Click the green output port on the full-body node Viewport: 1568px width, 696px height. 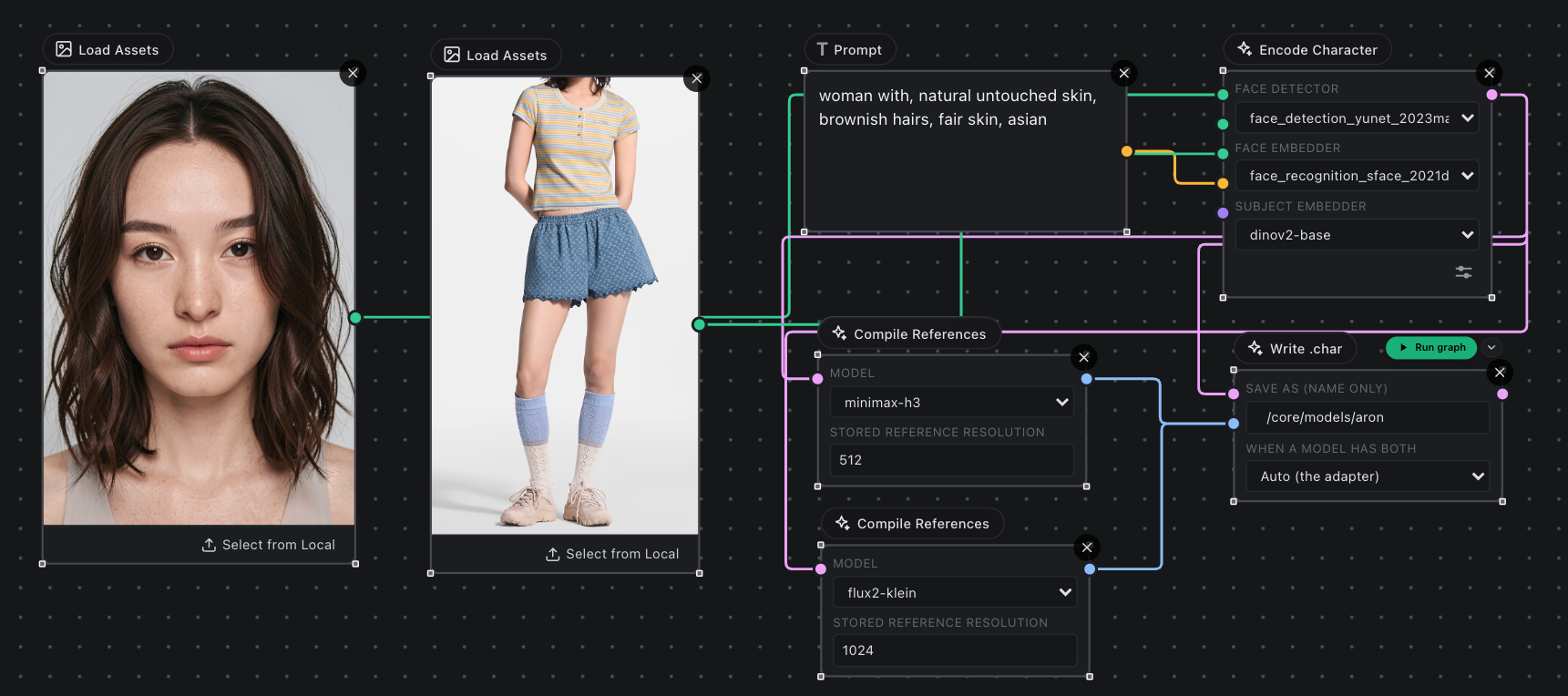point(699,324)
